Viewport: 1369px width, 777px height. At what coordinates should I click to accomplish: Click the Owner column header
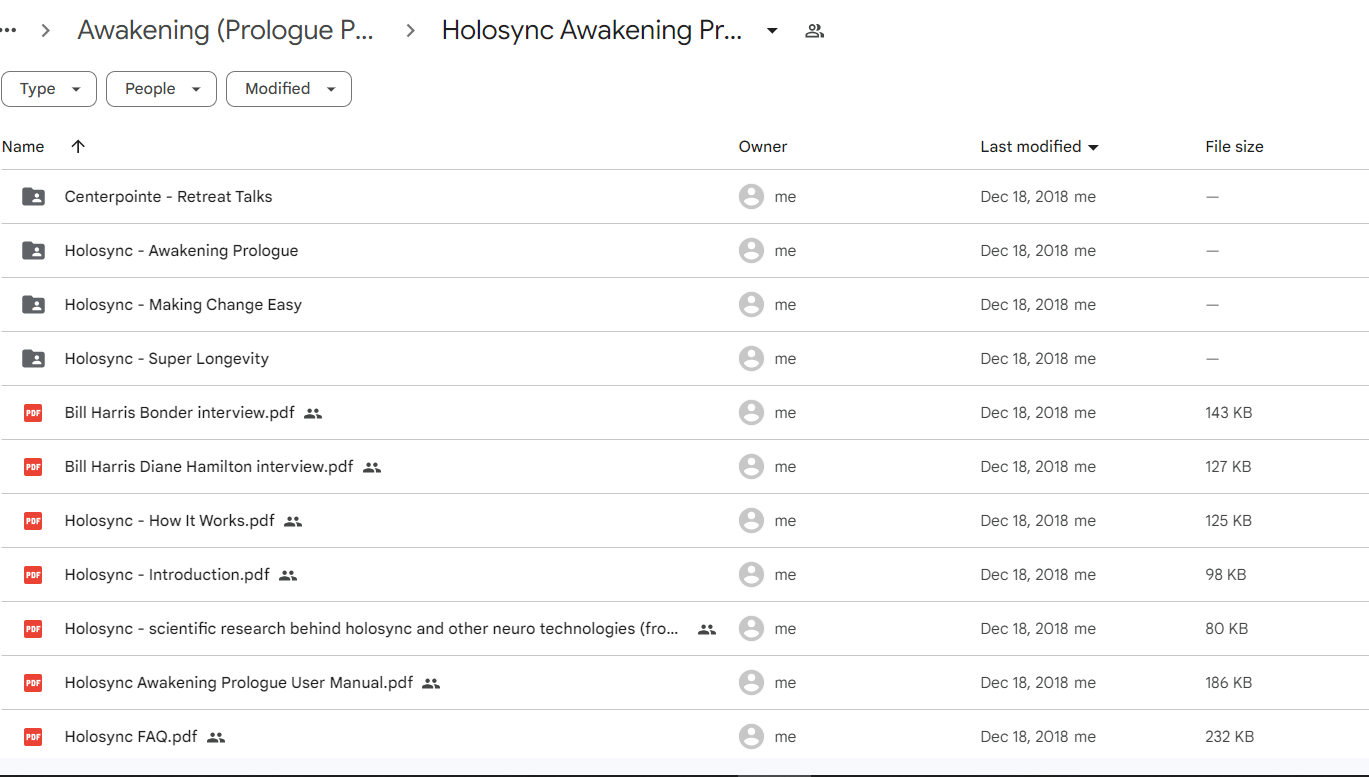click(x=763, y=147)
